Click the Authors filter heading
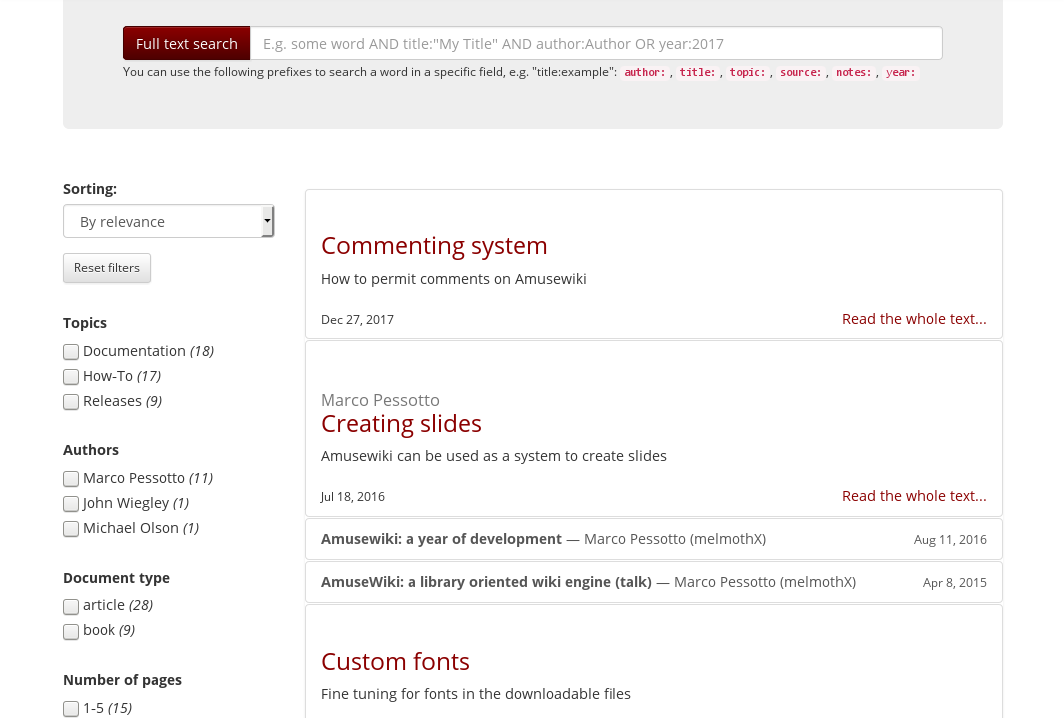Viewport: 1064px width, 718px height. tap(91, 450)
